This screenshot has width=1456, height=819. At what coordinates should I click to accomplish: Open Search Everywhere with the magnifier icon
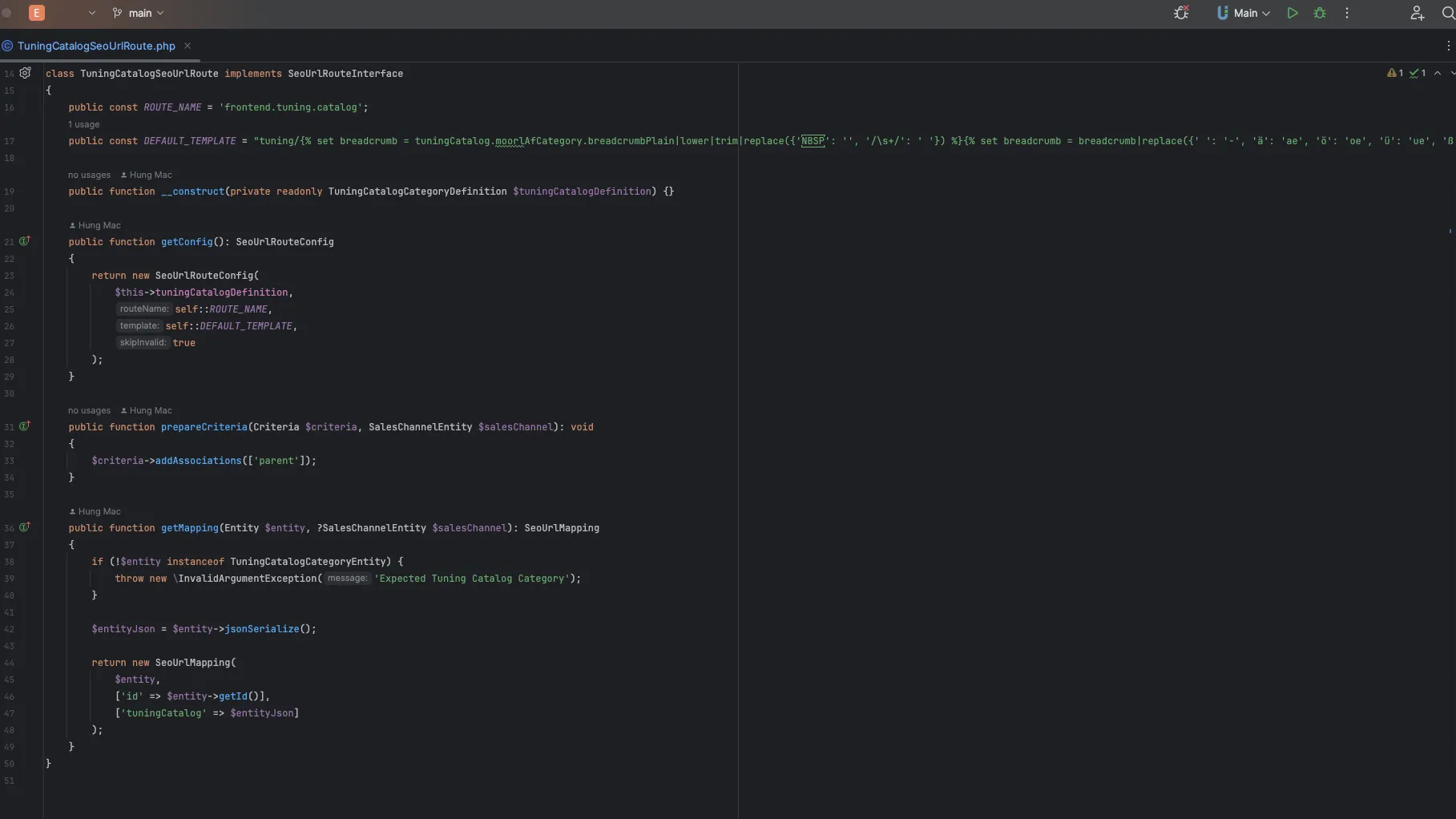coord(1447,13)
